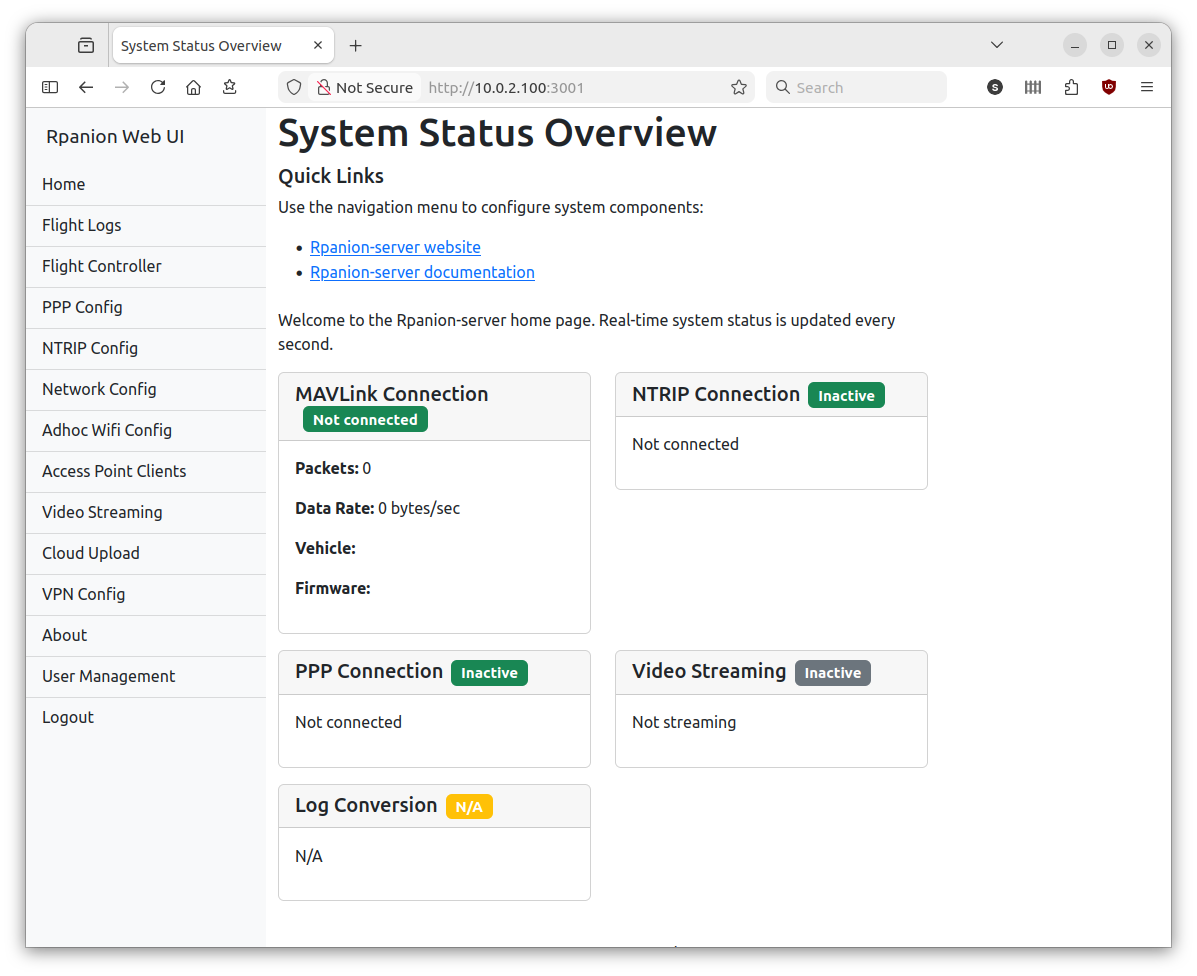Viewport: 1197px width, 976px height.
Task: Click Logout in the sidebar
Action: (x=68, y=717)
